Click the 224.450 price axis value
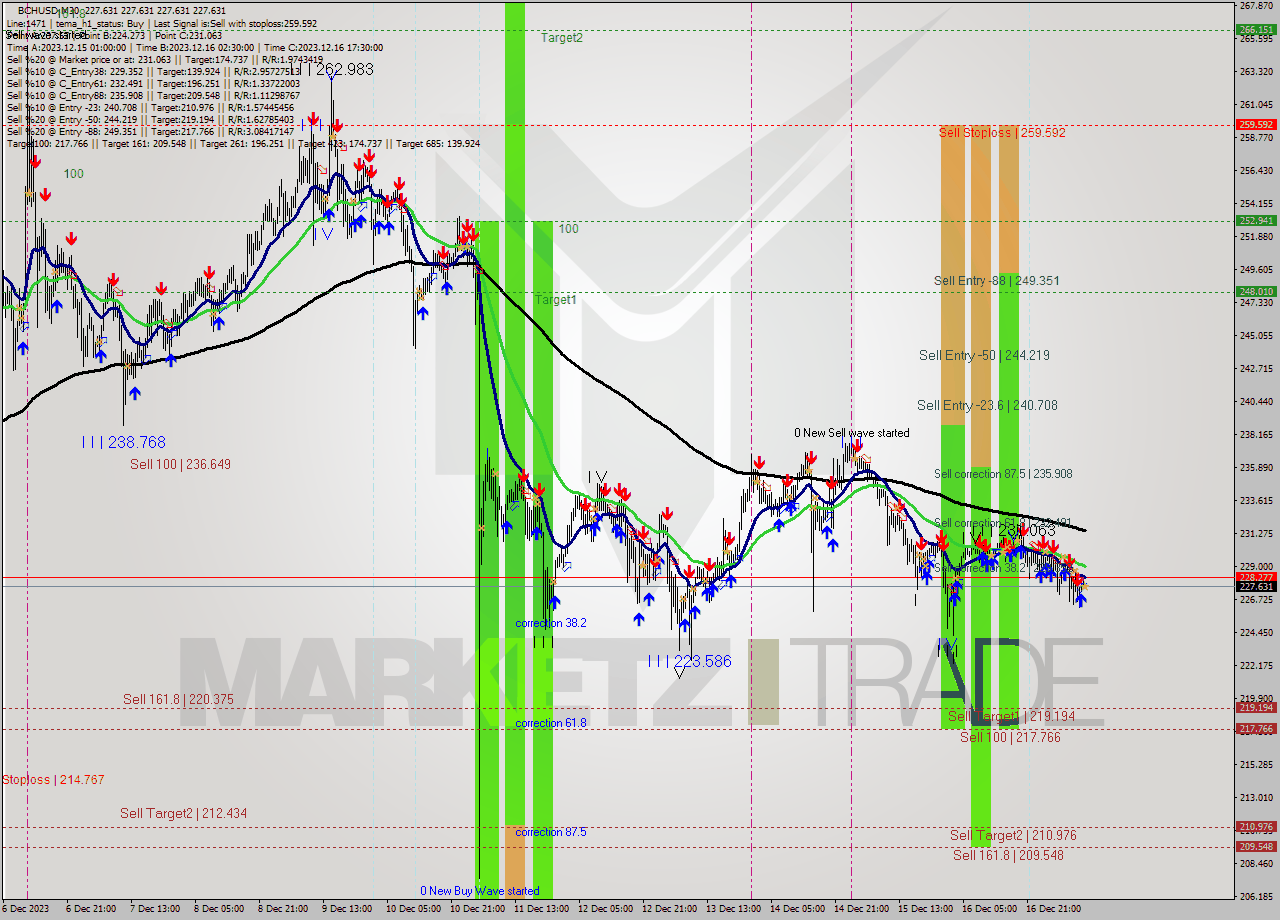The width and height of the screenshot is (1280, 920). 1257,633
